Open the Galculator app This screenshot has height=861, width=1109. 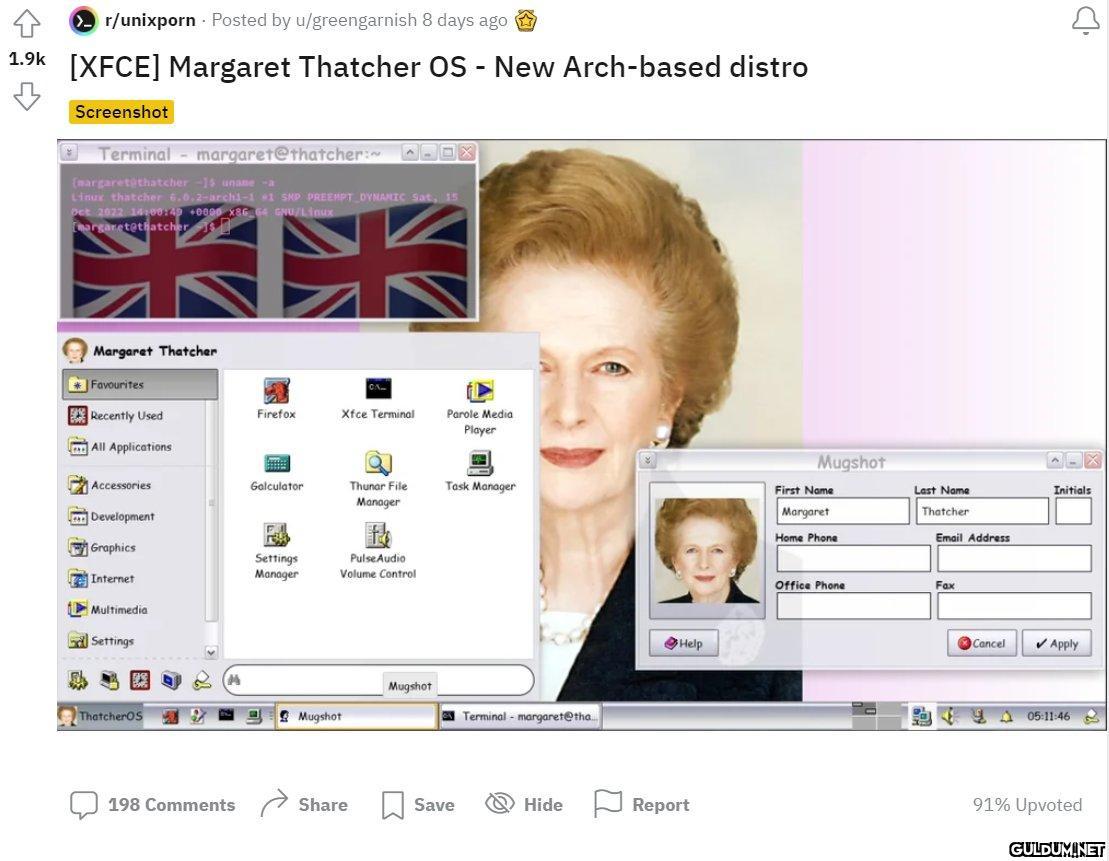coord(277,471)
